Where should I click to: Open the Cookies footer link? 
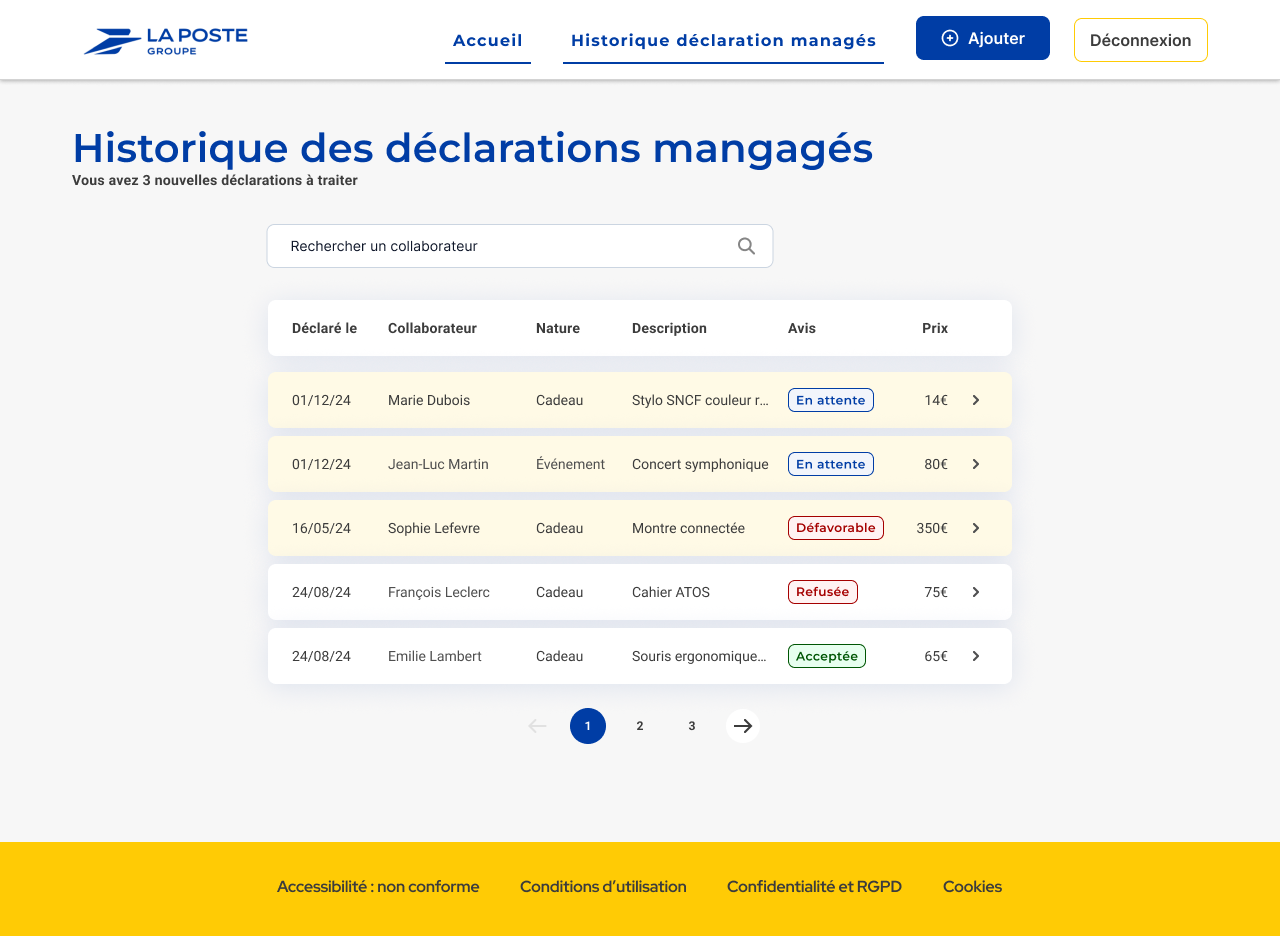point(972,886)
